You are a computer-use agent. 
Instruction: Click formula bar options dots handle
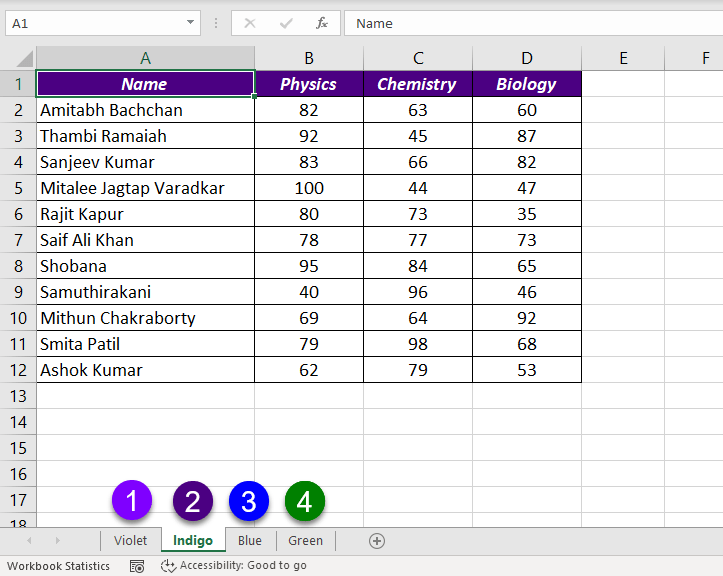[216, 23]
